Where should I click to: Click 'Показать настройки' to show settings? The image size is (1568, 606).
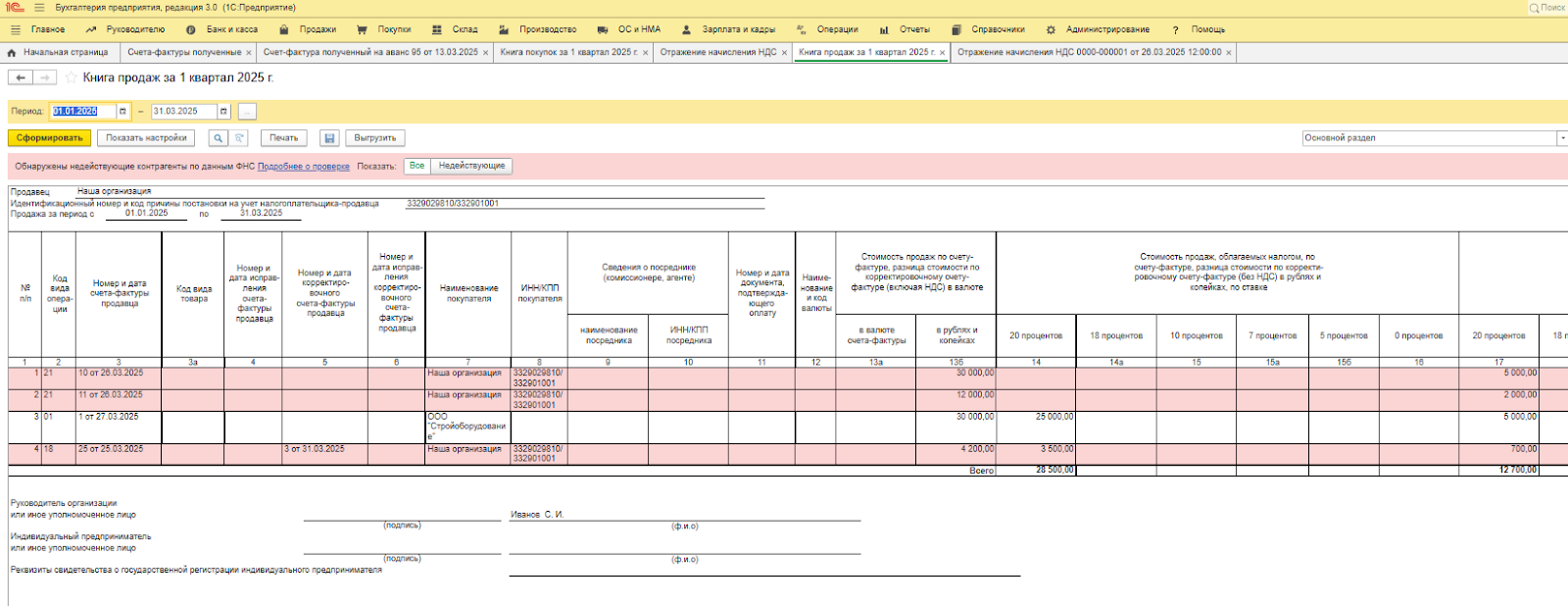[146, 138]
